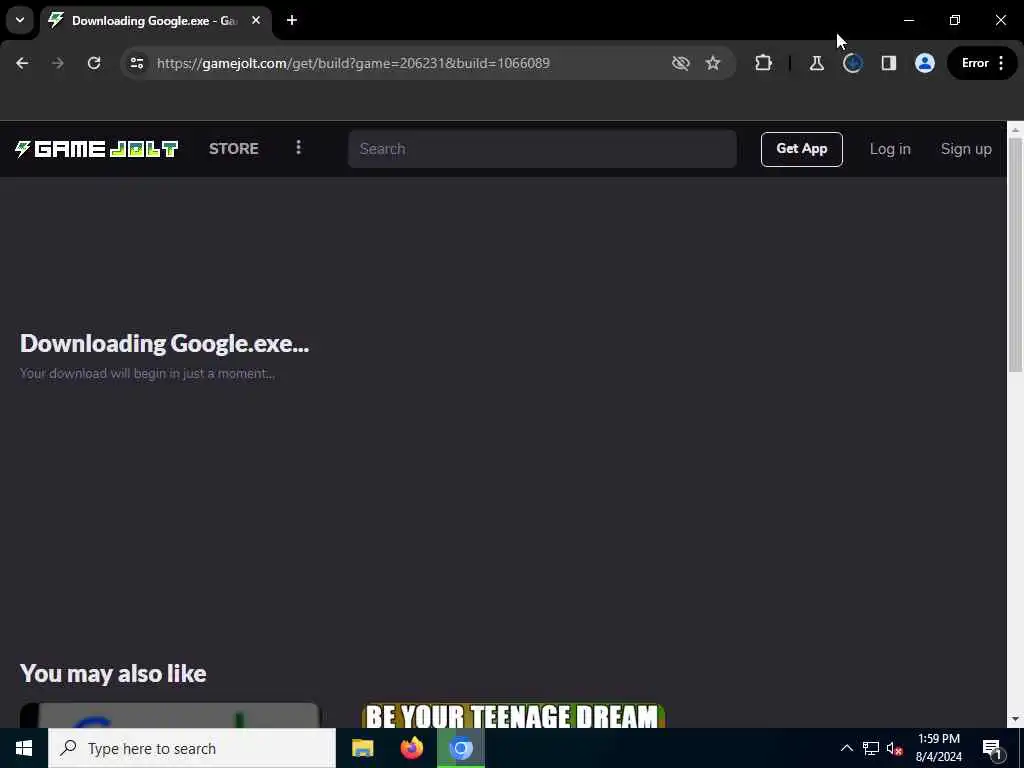This screenshot has height=768, width=1024.
Task: Open the tab search dropdown arrow
Action: coord(20,20)
